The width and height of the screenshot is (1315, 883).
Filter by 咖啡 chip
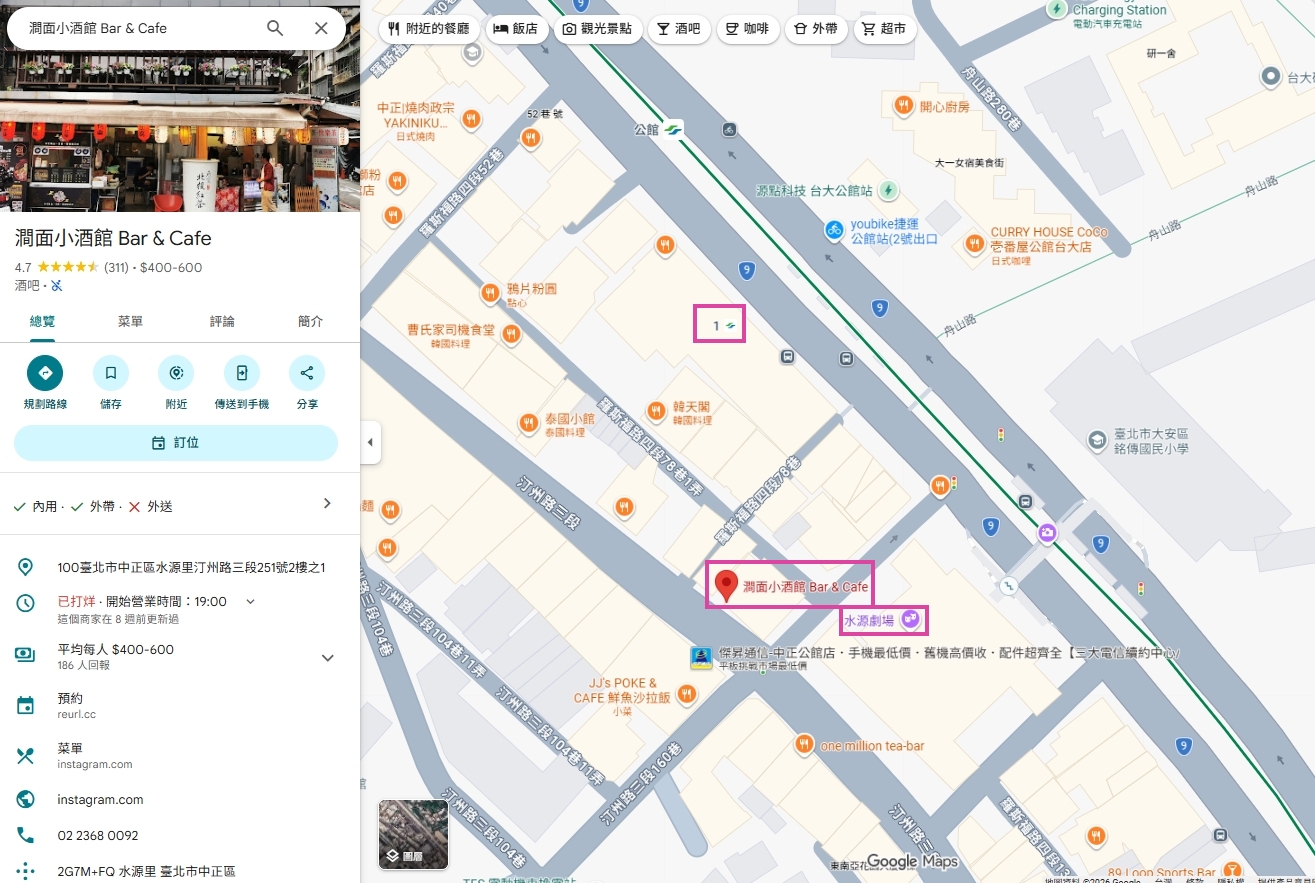point(748,29)
